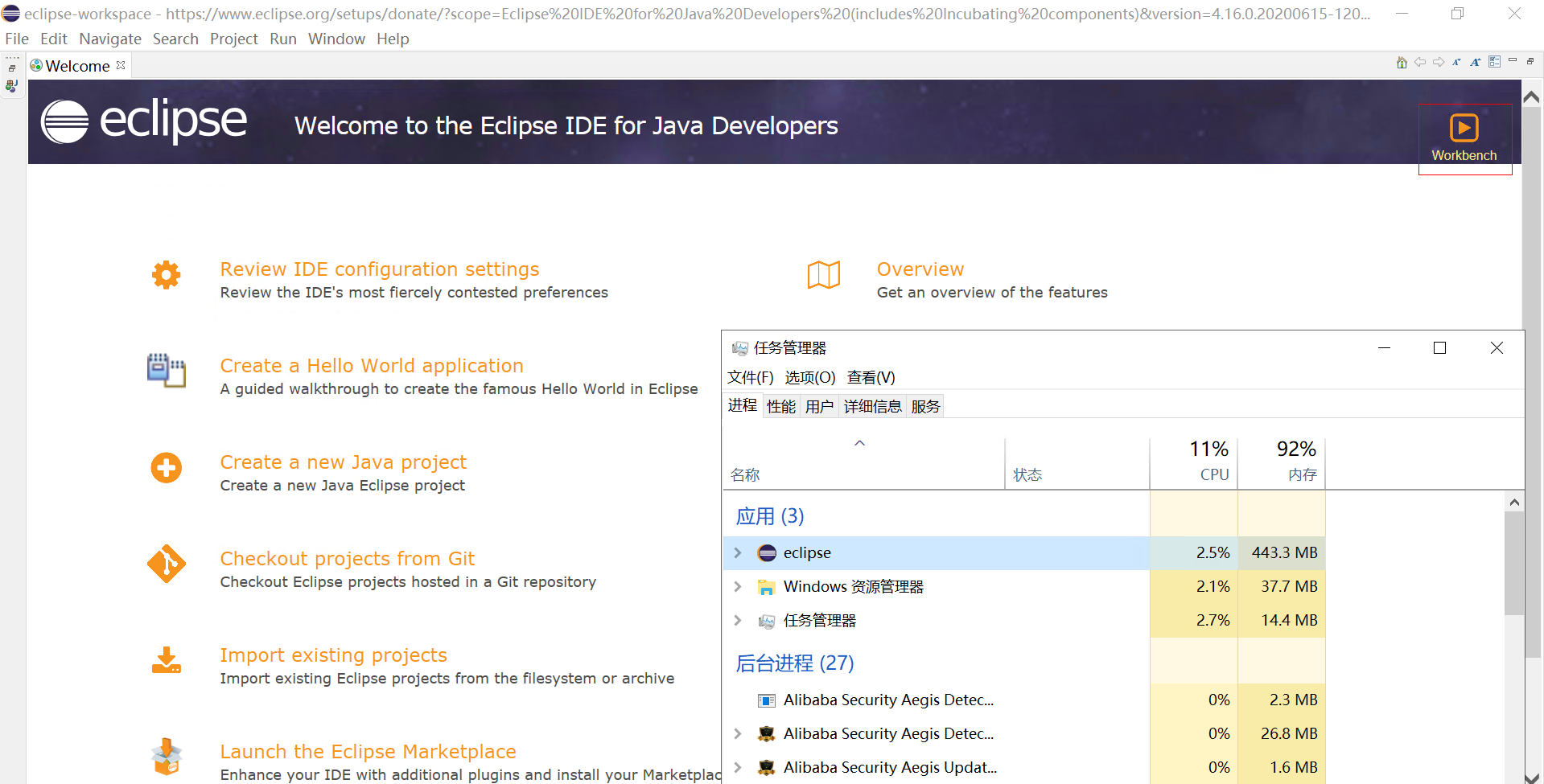Click 'Import existing projects' link
This screenshot has height=784, width=1544.
[x=333, y=655]
